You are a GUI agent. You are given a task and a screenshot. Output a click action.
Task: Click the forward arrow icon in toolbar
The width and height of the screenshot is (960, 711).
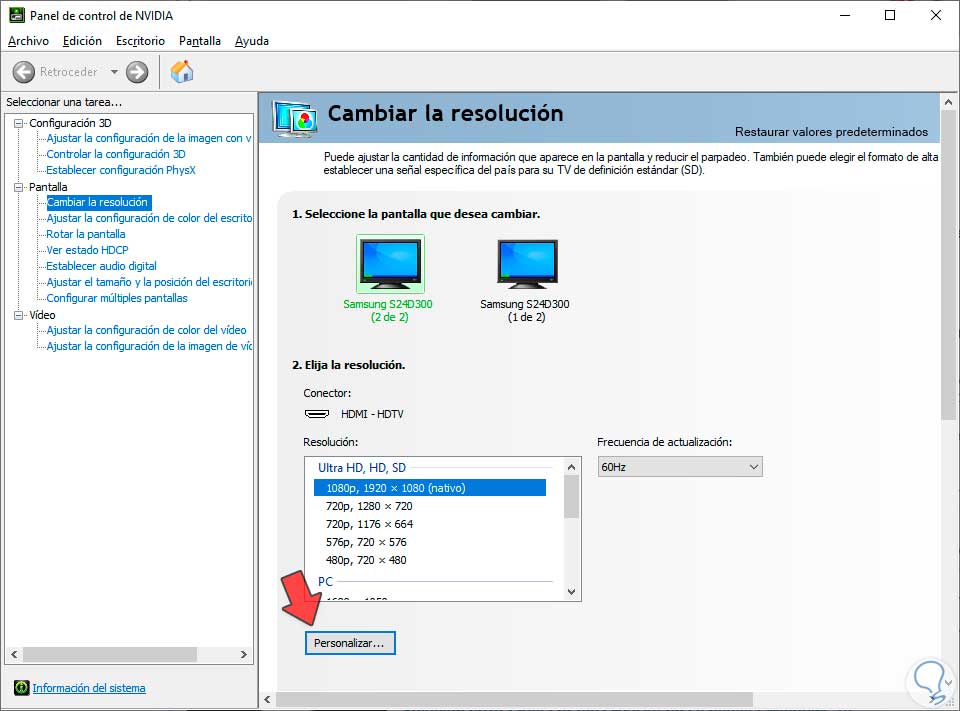point(137,72)
